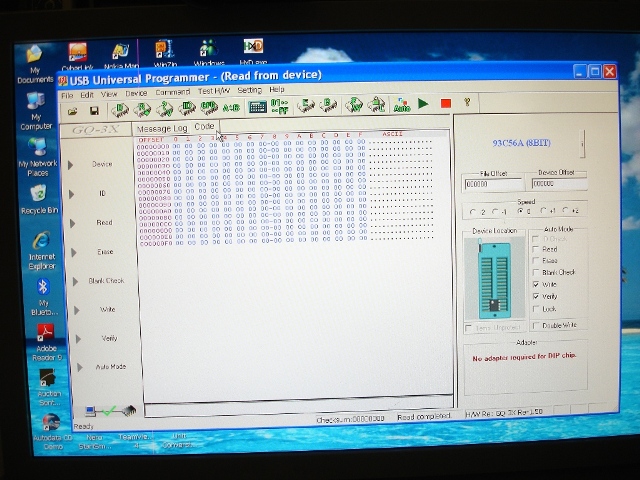Image resolution: width=640 pixels, height=480 pixels.
Task: Select the -1 speed radio button
Action: pos(495,212)
